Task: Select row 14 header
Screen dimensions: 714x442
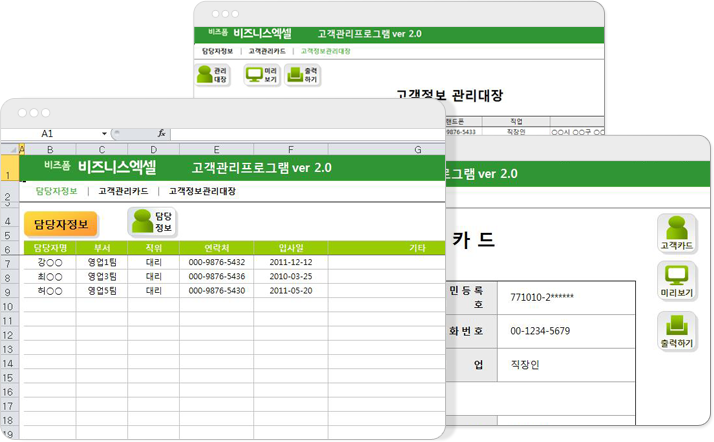Action: pos(9,363)
